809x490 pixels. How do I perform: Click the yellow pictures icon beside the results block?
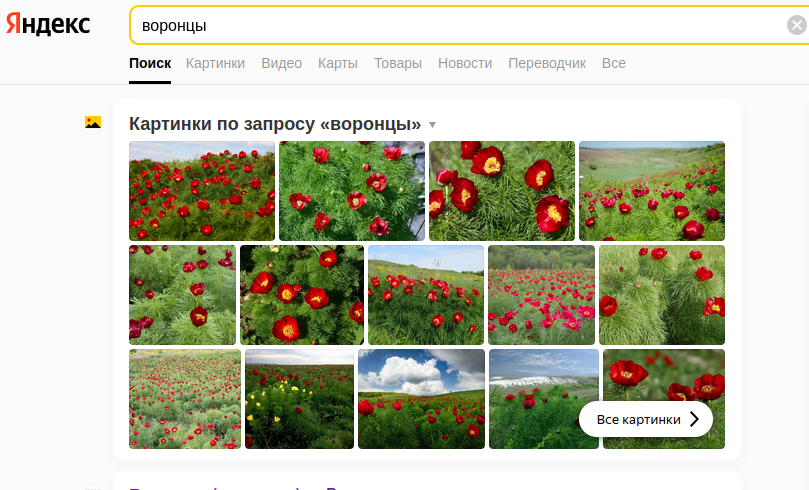click(93, 122)
